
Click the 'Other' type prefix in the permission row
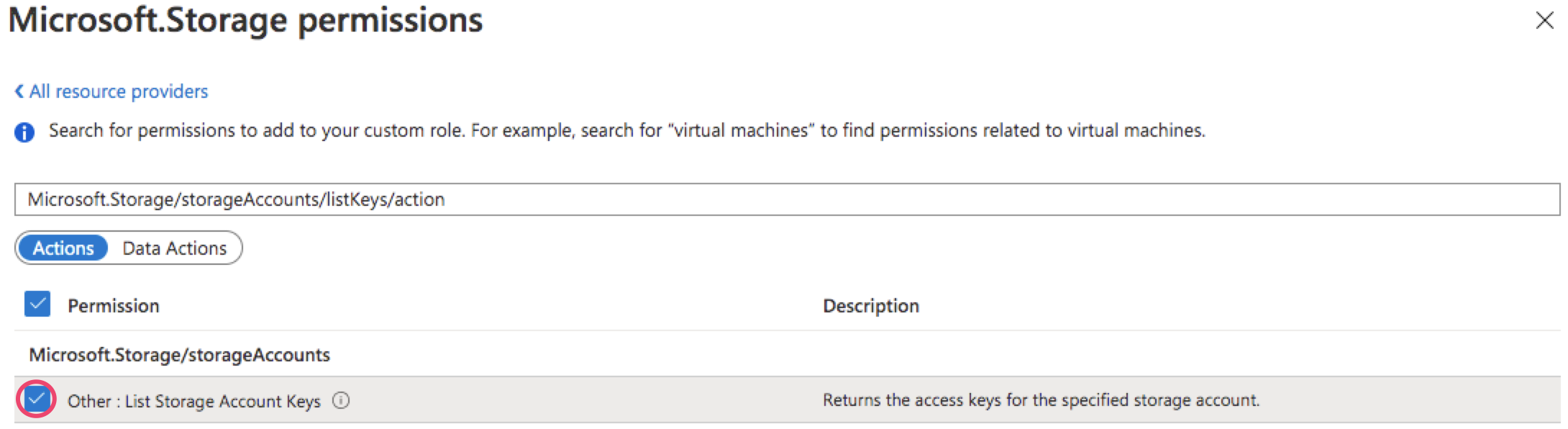tap(89, 401)
